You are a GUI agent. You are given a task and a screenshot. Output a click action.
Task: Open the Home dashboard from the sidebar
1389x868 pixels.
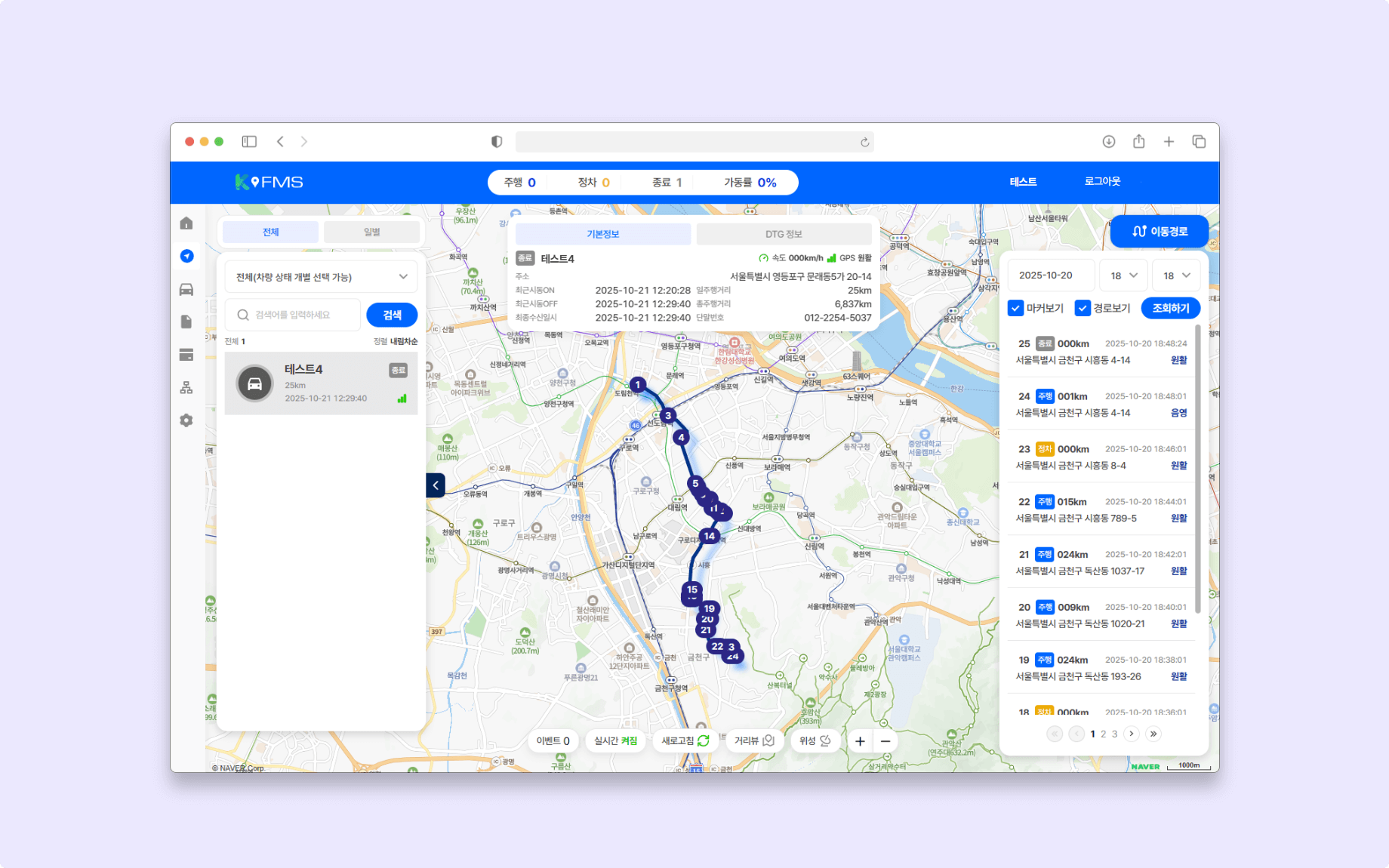186,223
